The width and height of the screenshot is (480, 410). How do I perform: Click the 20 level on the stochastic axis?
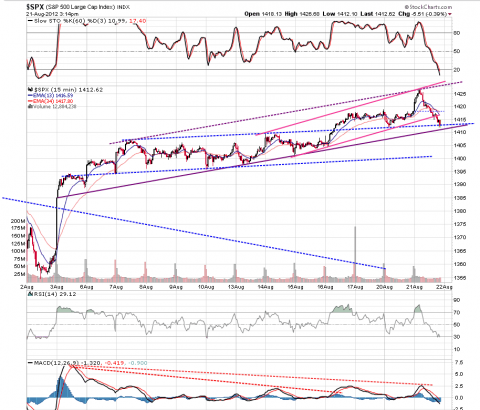[x=457, y=70]
